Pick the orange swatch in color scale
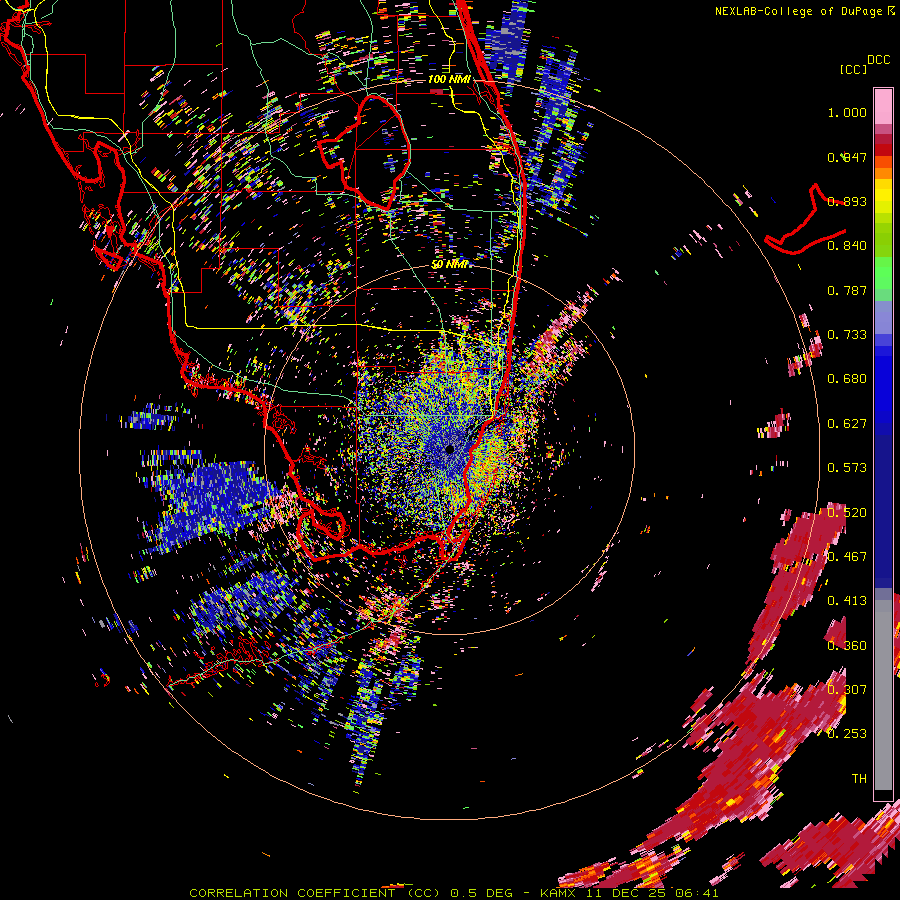 click(x=883, y=173)
